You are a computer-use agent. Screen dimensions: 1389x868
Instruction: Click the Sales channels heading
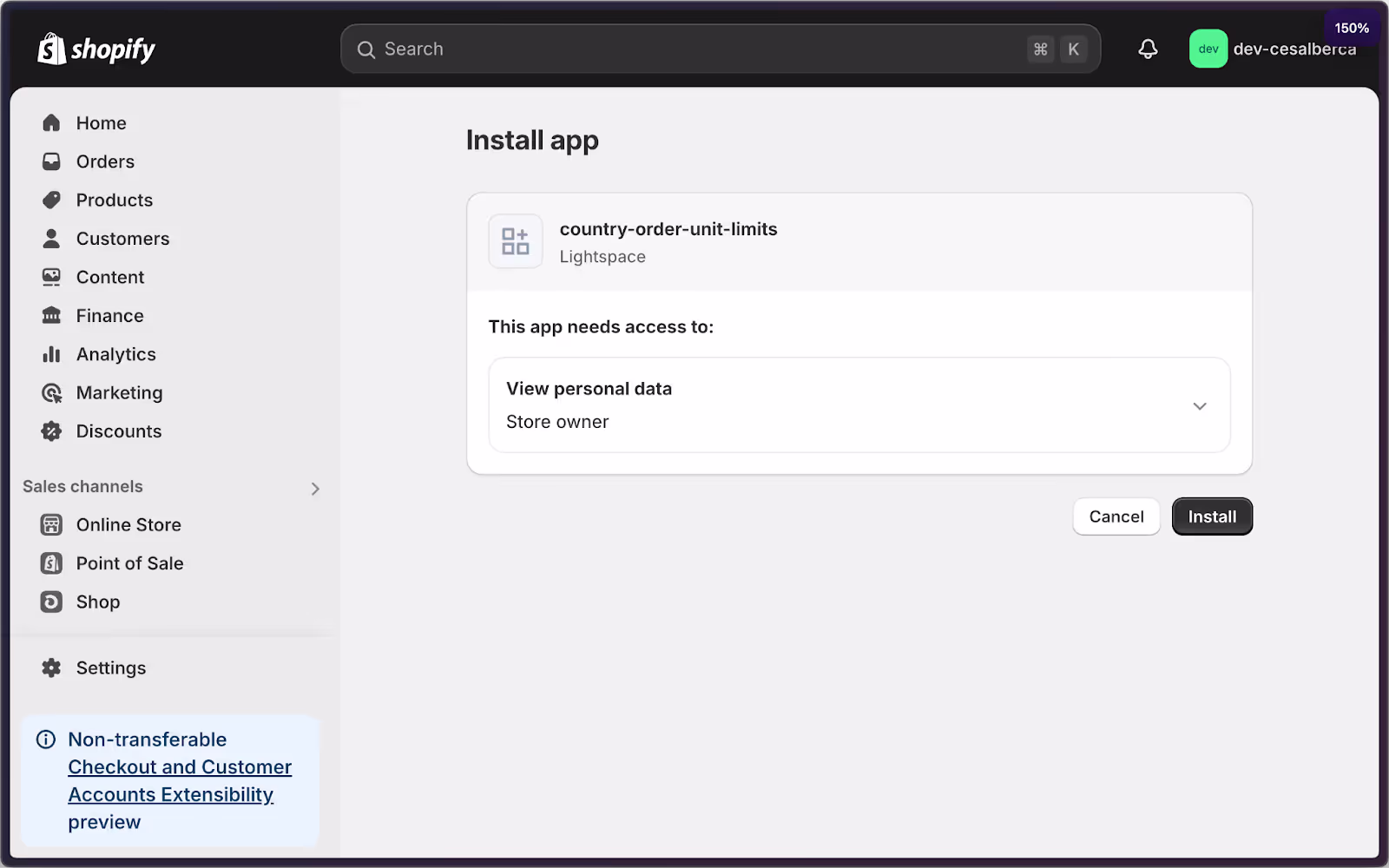click(82, 487)
